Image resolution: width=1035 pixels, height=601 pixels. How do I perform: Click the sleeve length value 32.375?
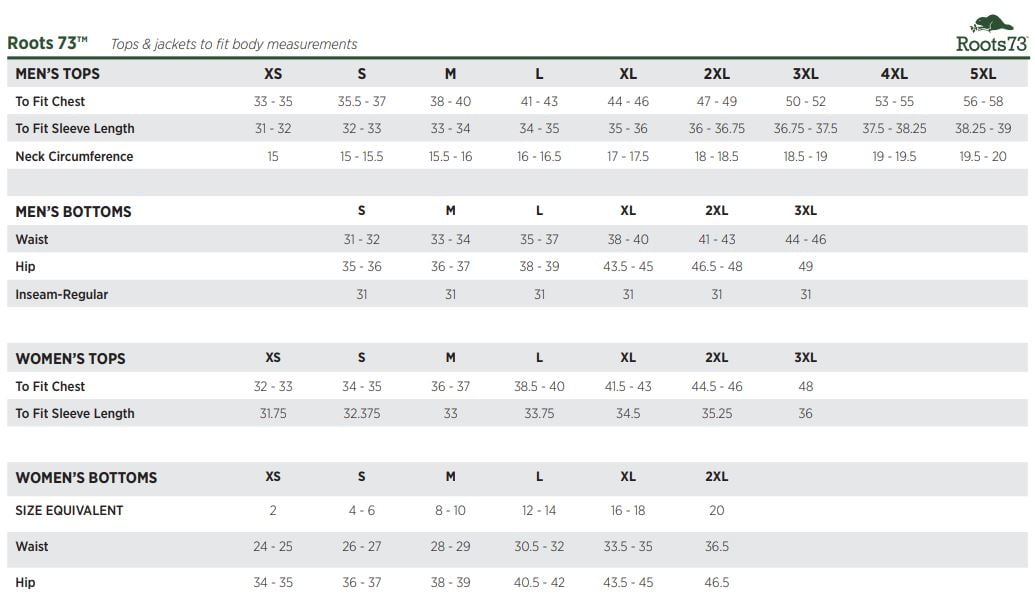coord(361,414)
